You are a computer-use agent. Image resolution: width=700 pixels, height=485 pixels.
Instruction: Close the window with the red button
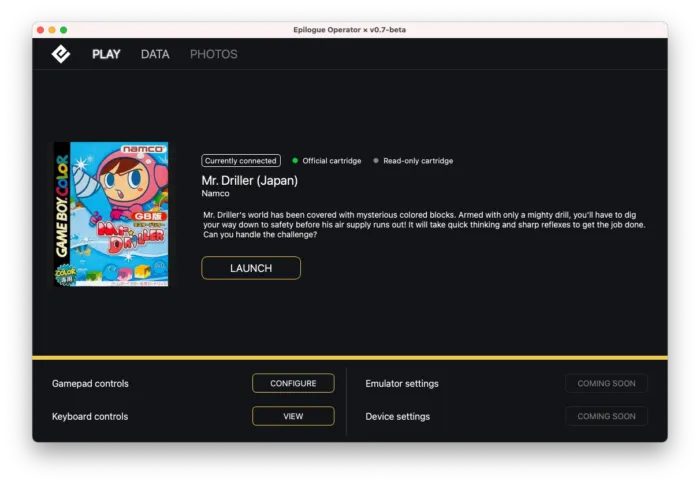pyautogui.click(x=41, y=30)
